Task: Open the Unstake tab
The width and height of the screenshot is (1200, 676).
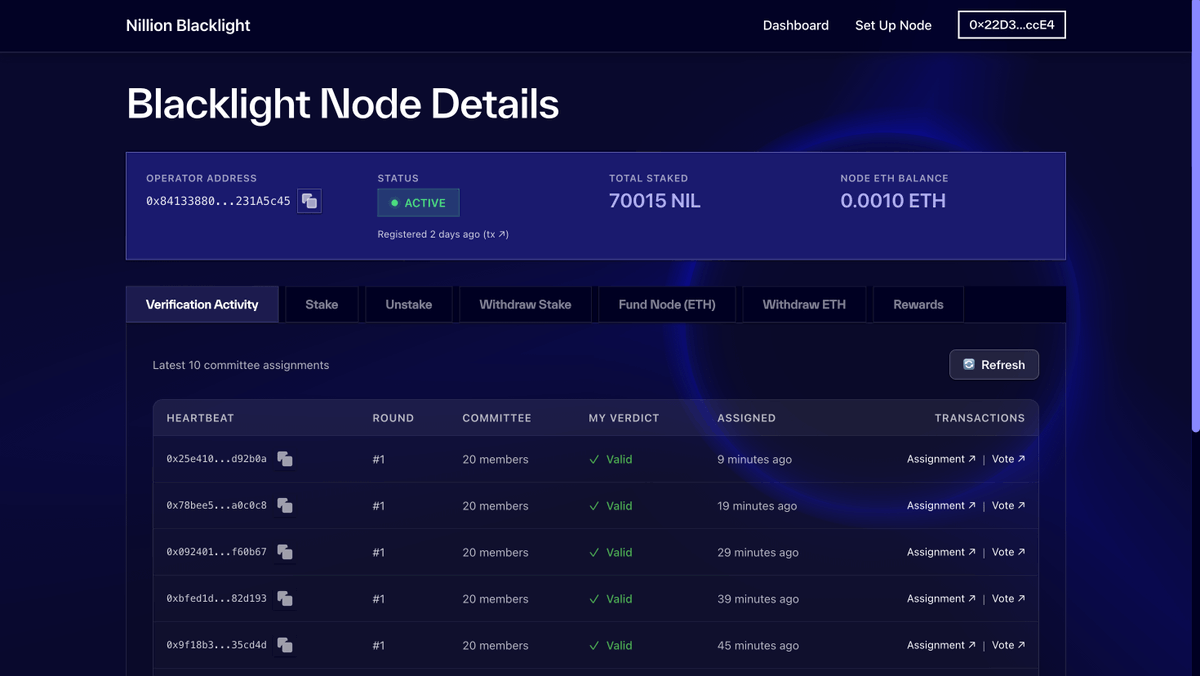Action: [x=408, y=304]
